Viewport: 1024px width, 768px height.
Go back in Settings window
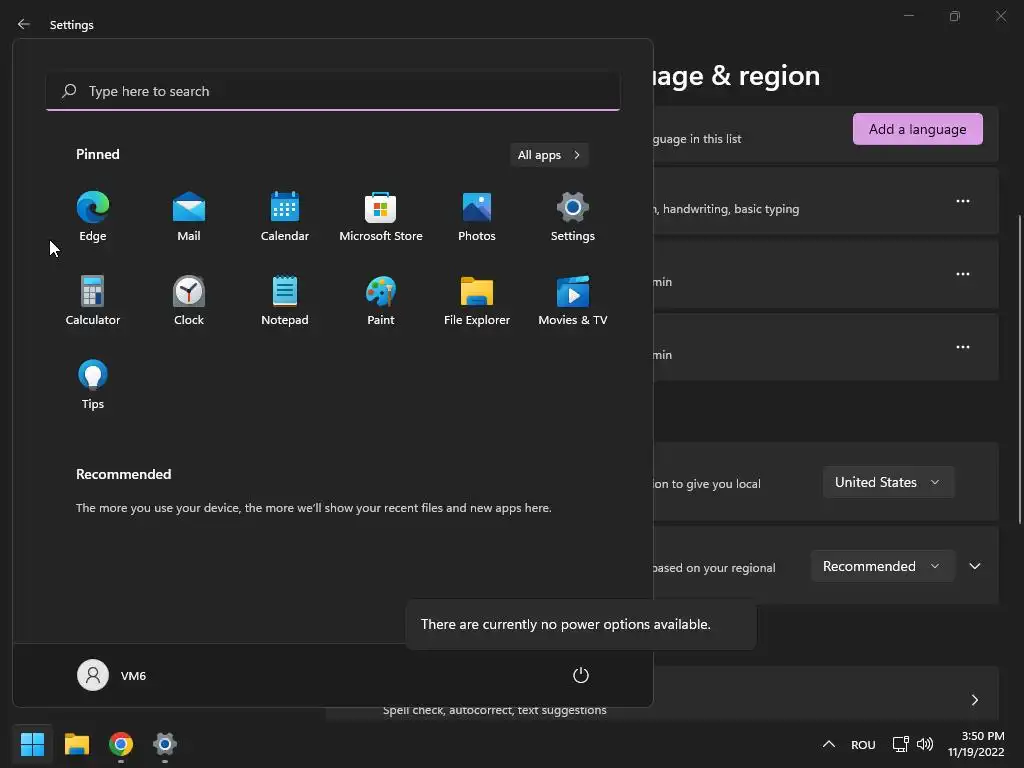coord(24,24)
